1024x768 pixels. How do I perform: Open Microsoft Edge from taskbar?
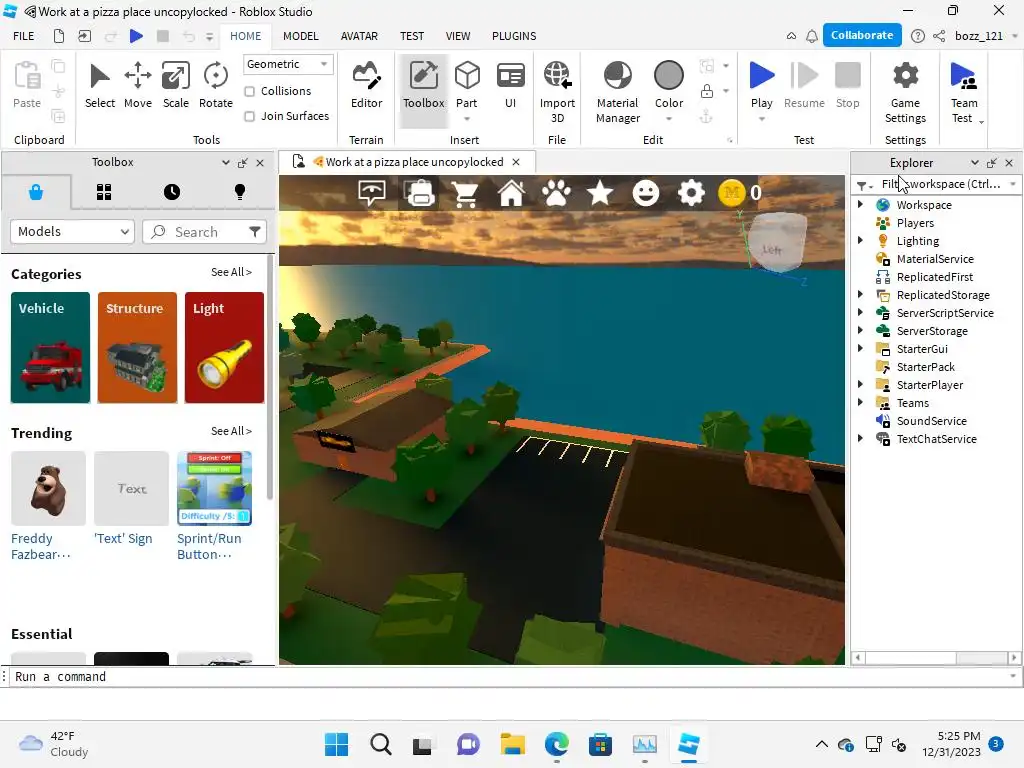click(556, 744)
